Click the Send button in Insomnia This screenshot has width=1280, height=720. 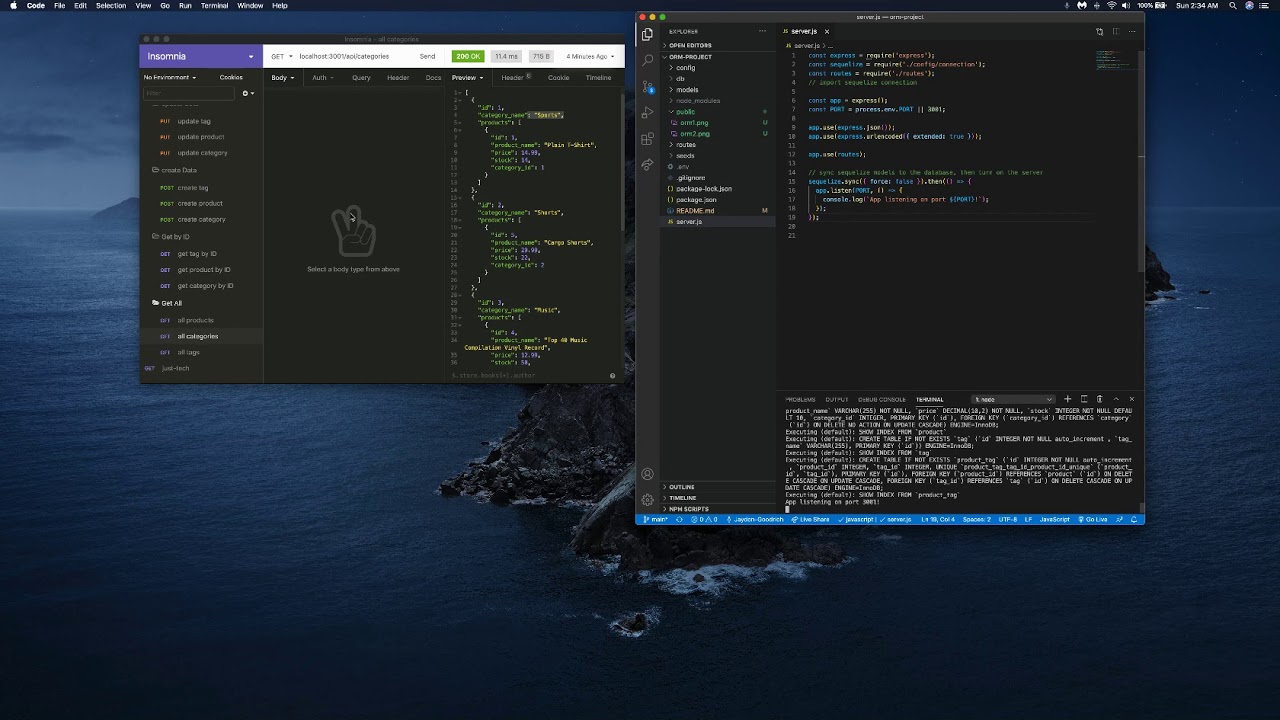pos(427,56)
